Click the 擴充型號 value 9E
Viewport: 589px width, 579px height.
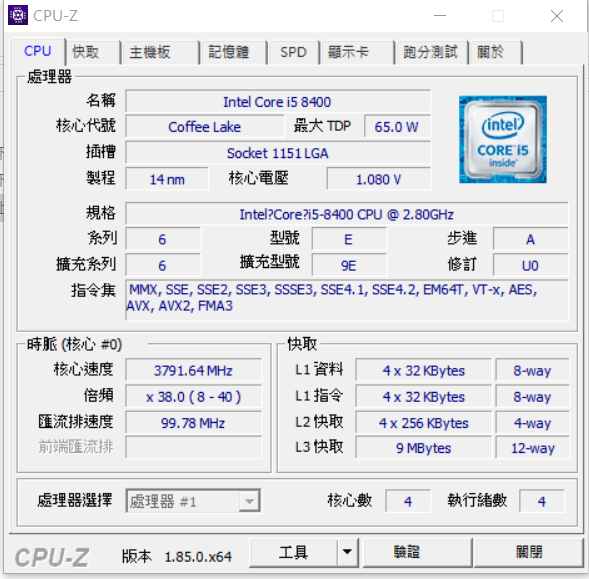(349, 265)
